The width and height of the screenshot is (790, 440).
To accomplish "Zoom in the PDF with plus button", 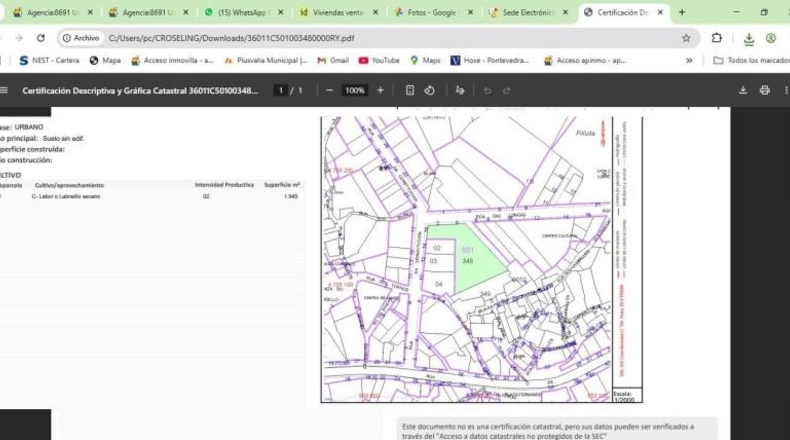I will pos(380,90).
